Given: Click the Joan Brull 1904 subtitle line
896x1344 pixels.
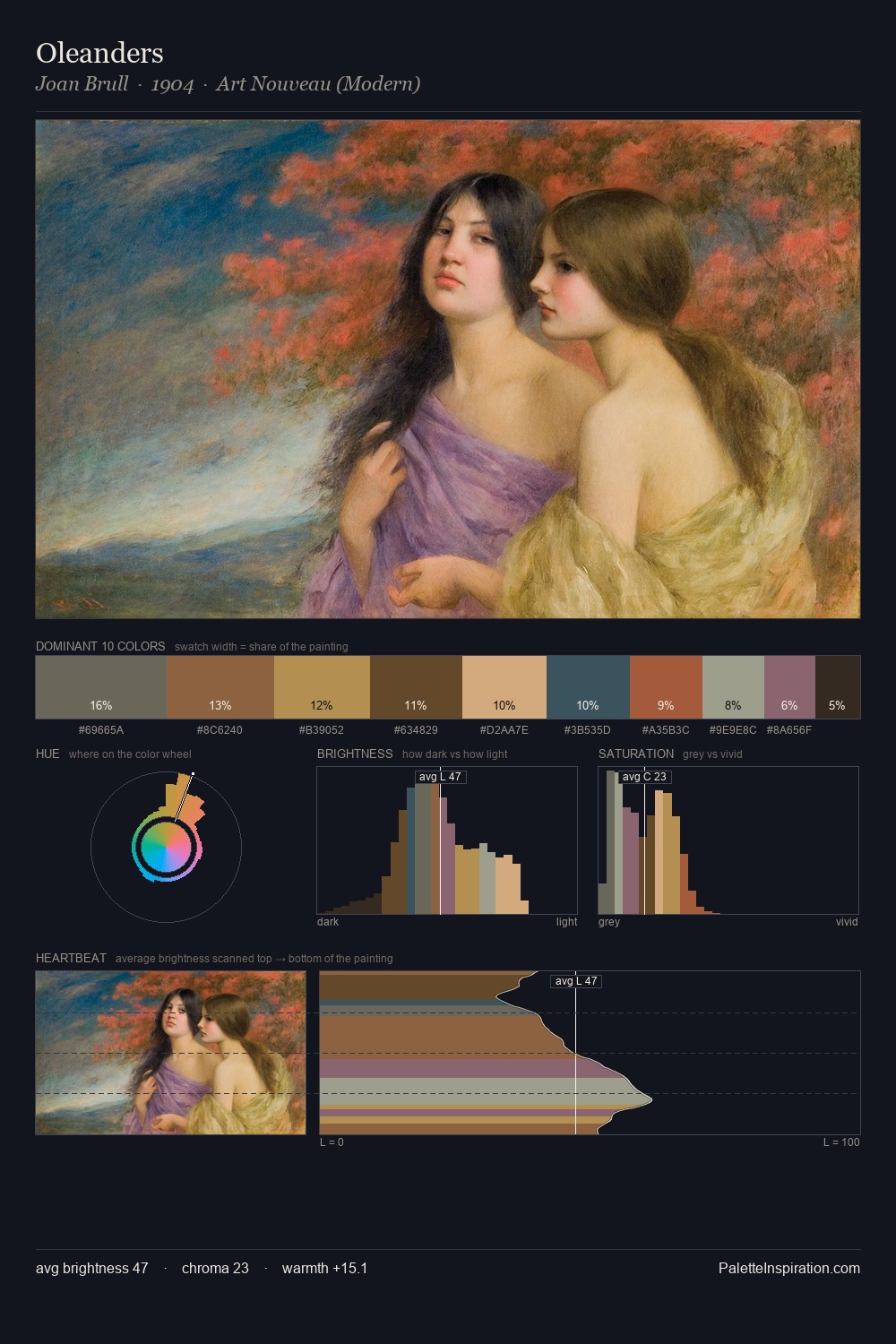Looking at the screenshot, I should [228, 84].
